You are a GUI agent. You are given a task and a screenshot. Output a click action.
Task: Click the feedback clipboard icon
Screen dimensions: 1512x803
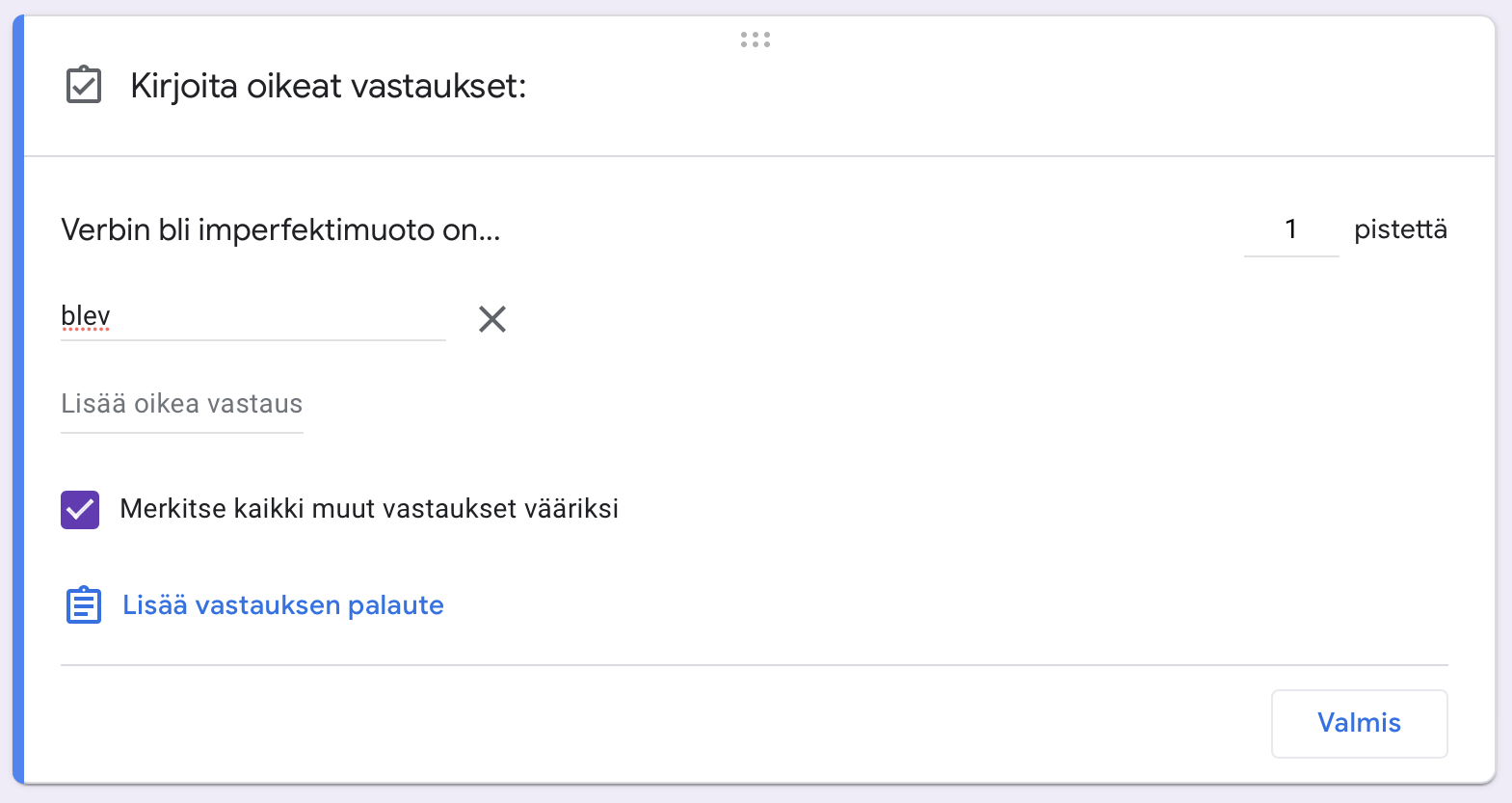tap(84, 605)
